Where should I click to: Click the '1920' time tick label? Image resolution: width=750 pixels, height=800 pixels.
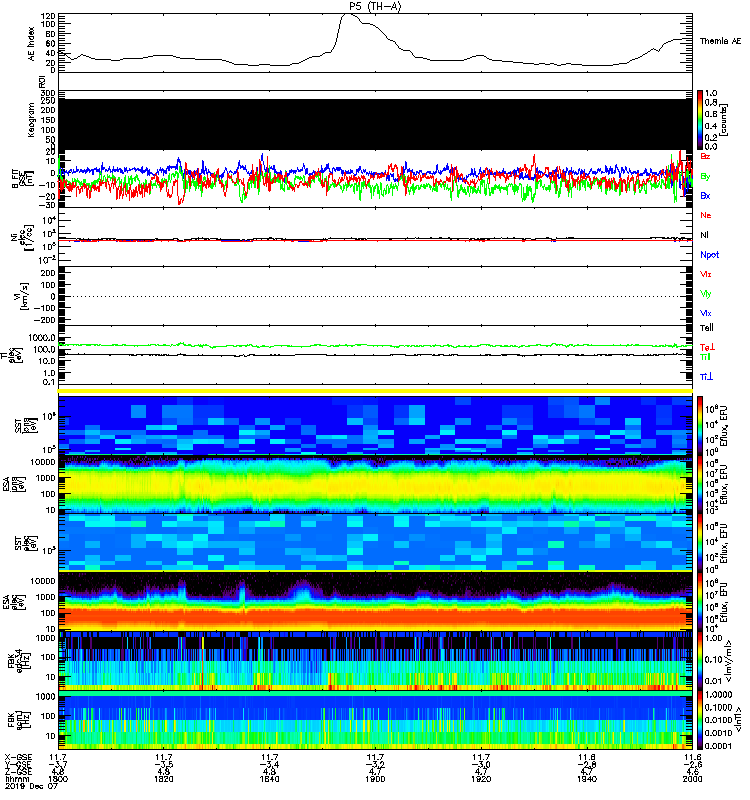pyautogui.click(x=481, y=779)
